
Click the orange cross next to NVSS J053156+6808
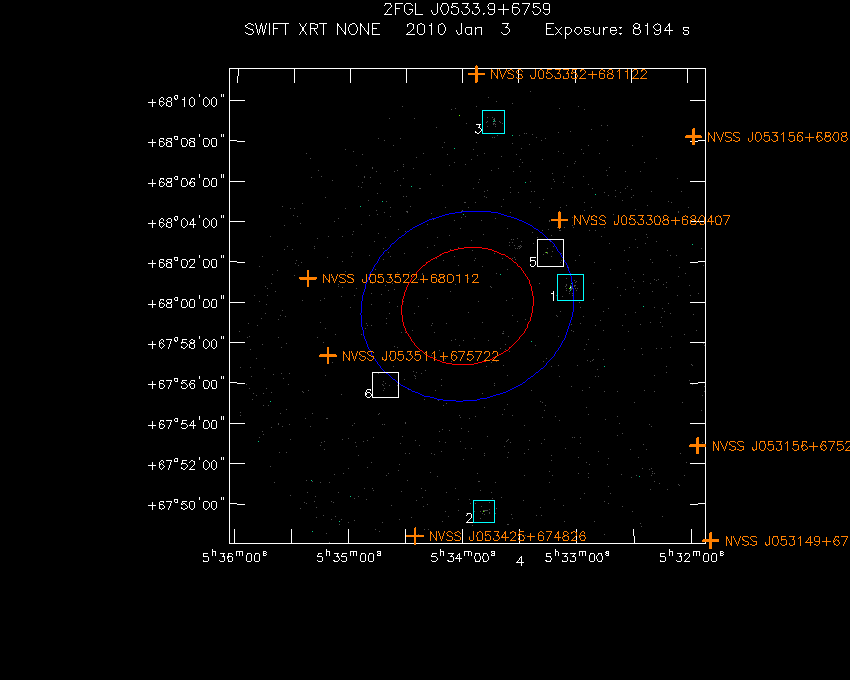pos(693,137)
